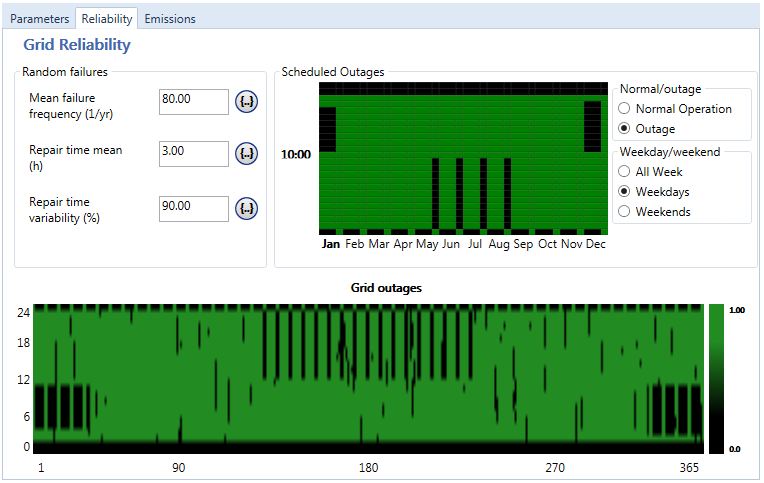Click sensitivity button beside Mean failure frequency
764x483 pixels.
pyautogui.click(x=246, y=101)
